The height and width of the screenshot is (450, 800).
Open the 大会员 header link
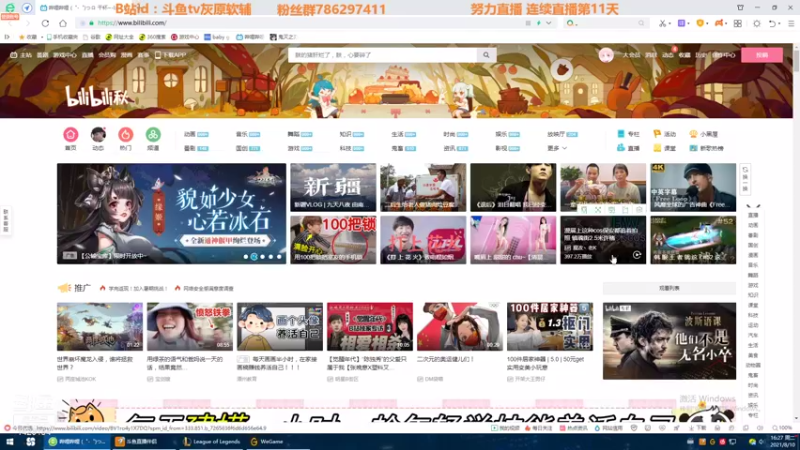point(632,55)
